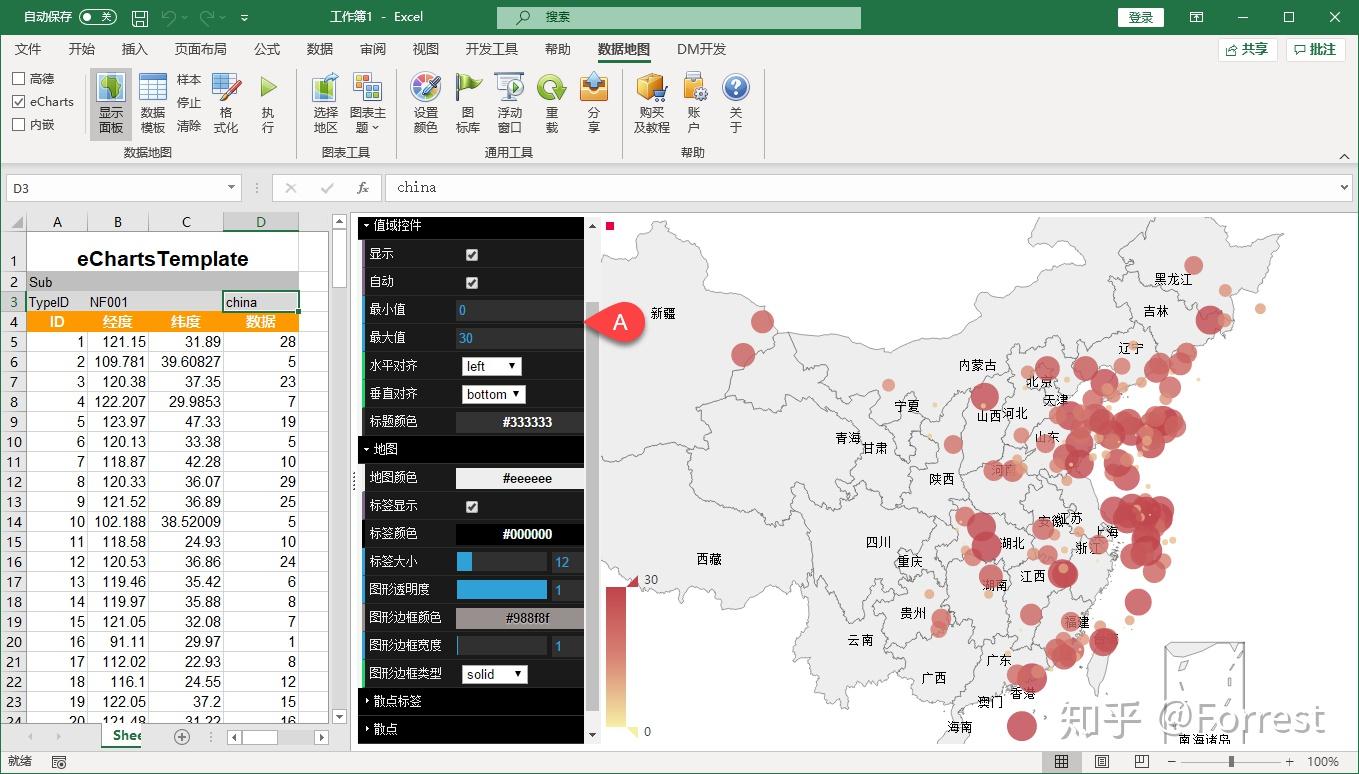The image size is (1359, 774).
Task: Open the 选择地区 region selector
Action: [x=325, y=100]
